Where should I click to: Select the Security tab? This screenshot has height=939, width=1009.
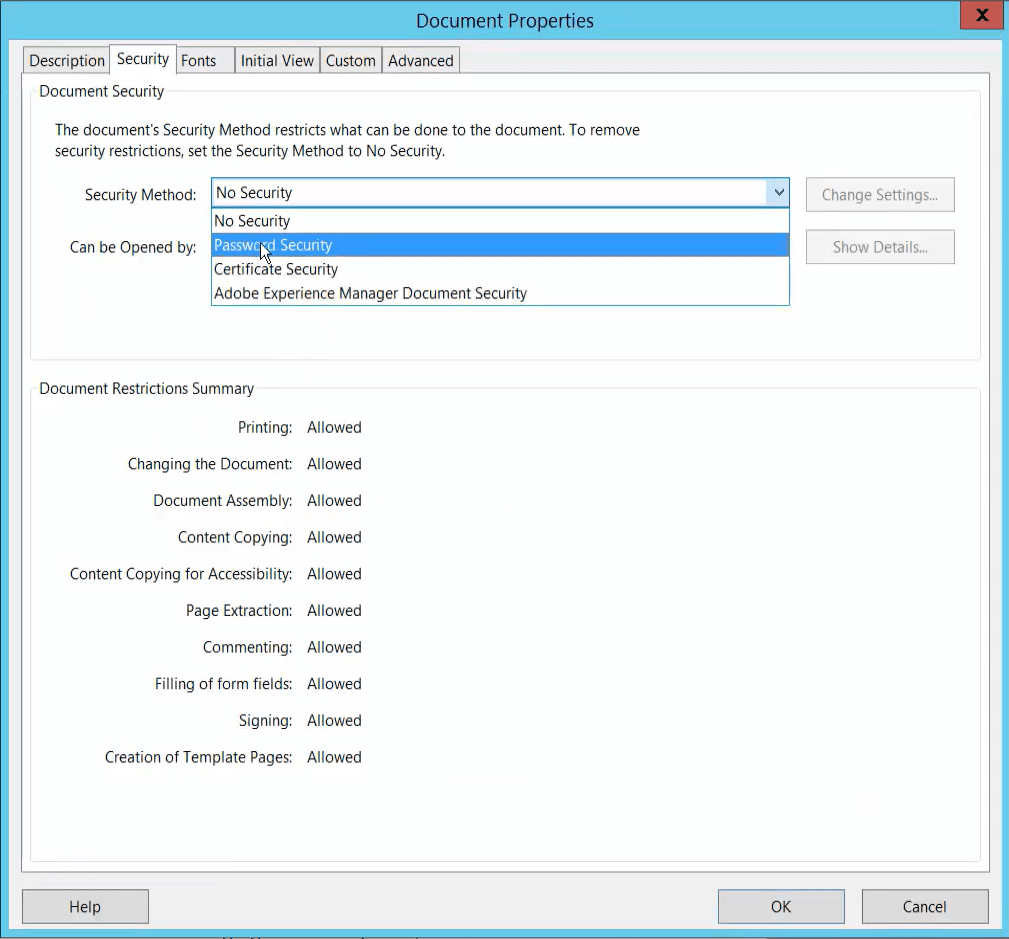coord(142,58)
